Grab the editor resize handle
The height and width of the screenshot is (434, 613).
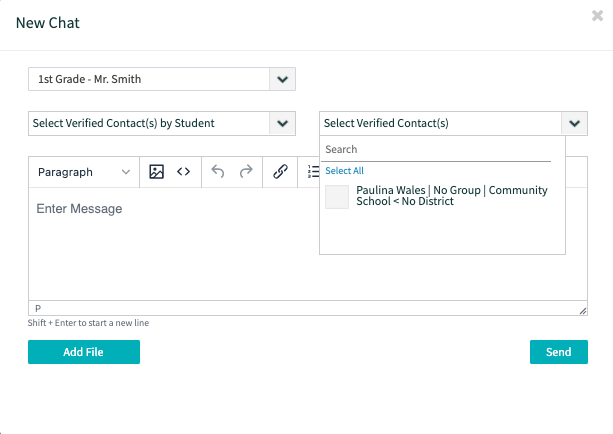[583, 311]
